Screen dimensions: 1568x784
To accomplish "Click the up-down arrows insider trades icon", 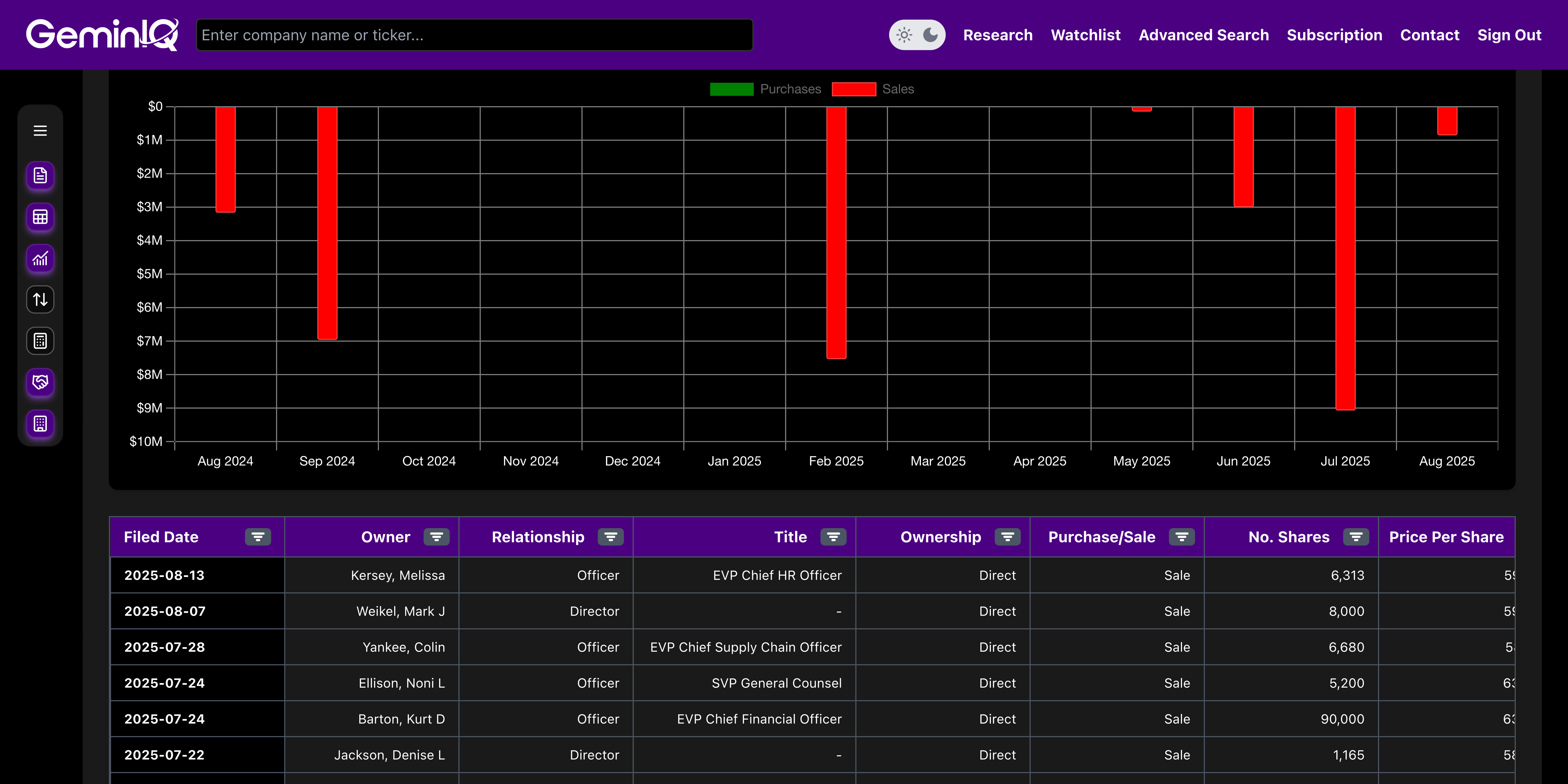I will pyautogui.click(x=40, y=299).
